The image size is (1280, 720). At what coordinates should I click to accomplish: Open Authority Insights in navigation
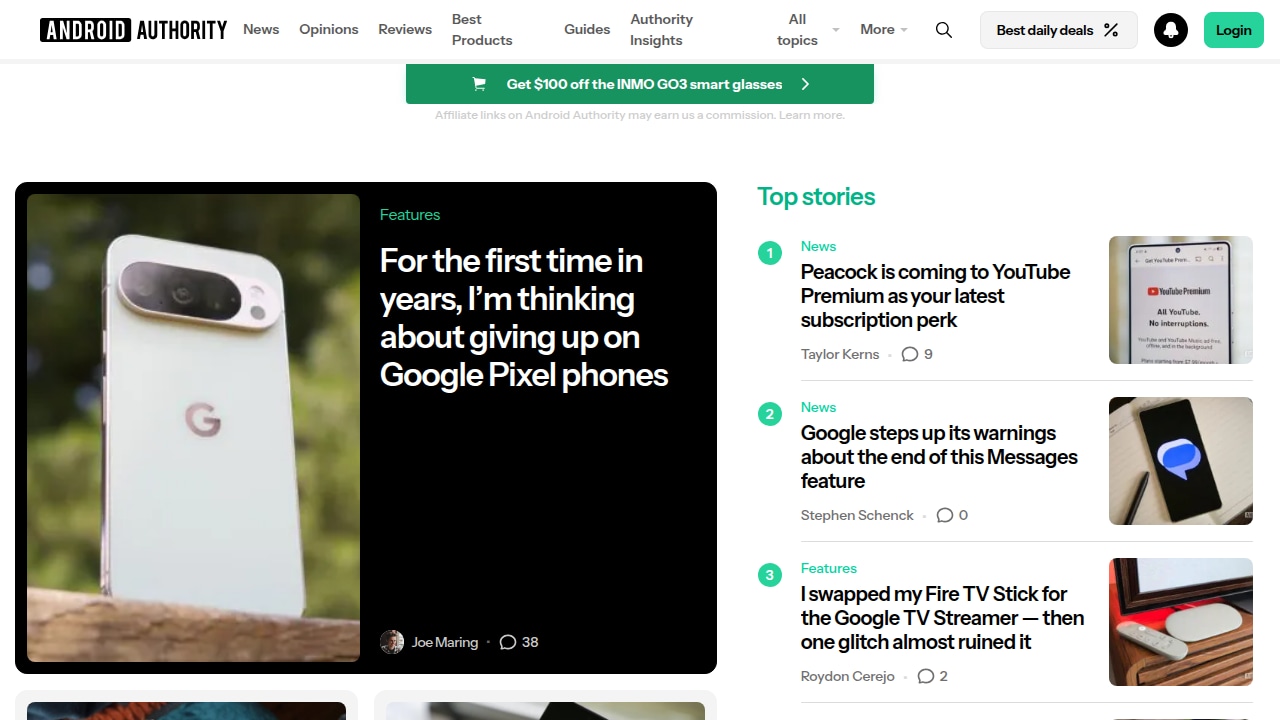tap(662, 30)
